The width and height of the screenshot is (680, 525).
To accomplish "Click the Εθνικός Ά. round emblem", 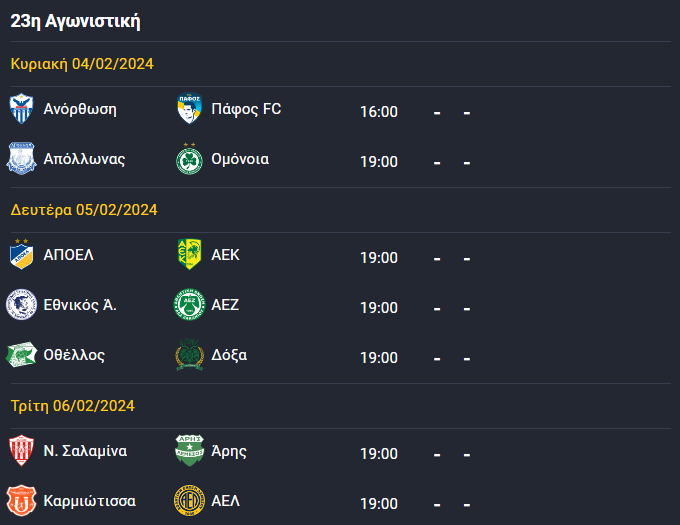I will tap(21, 304).
